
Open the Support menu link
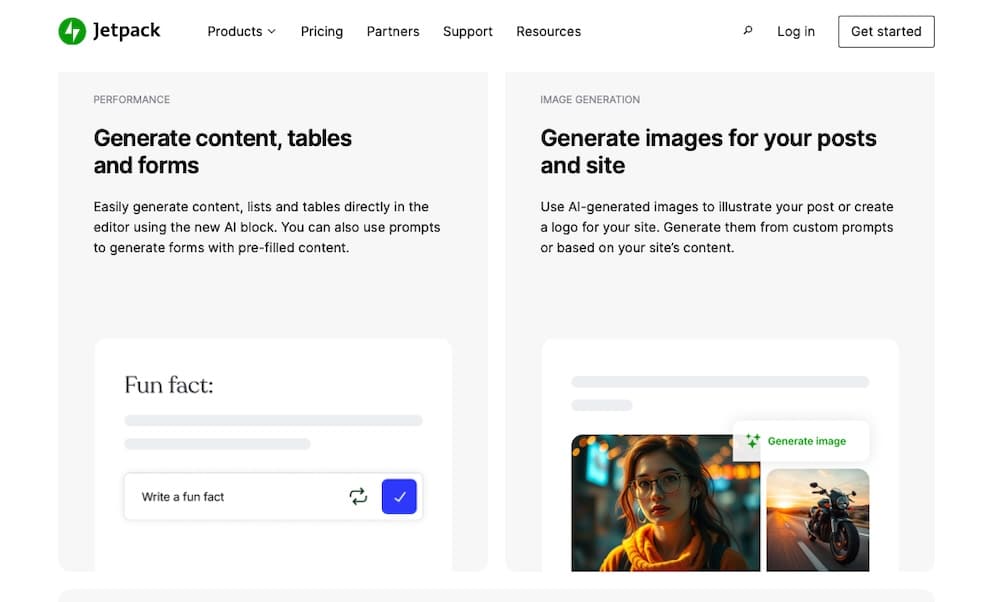tap(468, 31)
